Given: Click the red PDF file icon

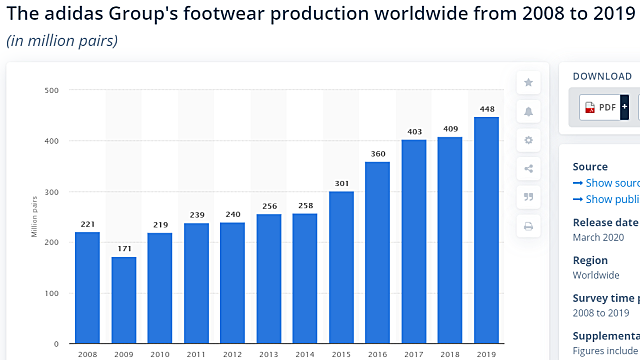Looking at the screenshot, I should tap(590, 107).
